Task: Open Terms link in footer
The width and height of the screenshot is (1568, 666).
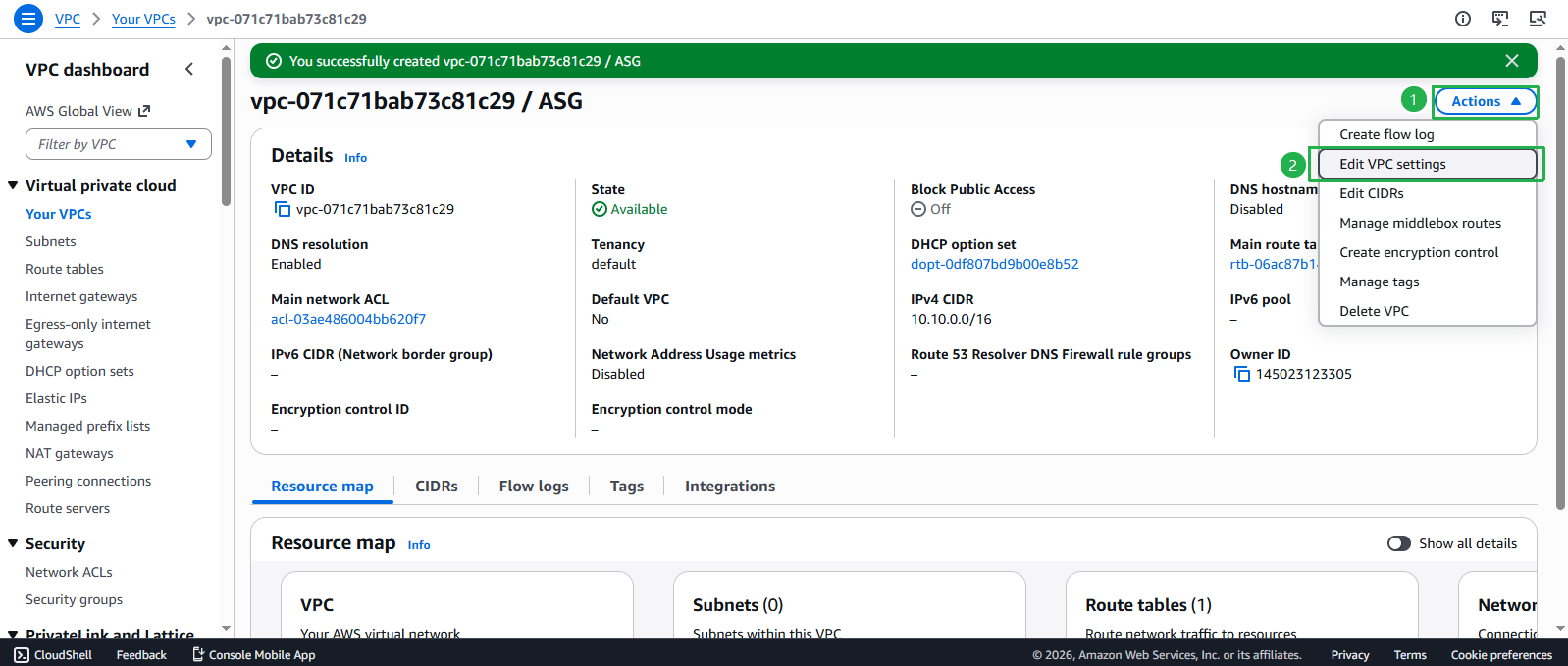Action: click(x=1410, y=655)
